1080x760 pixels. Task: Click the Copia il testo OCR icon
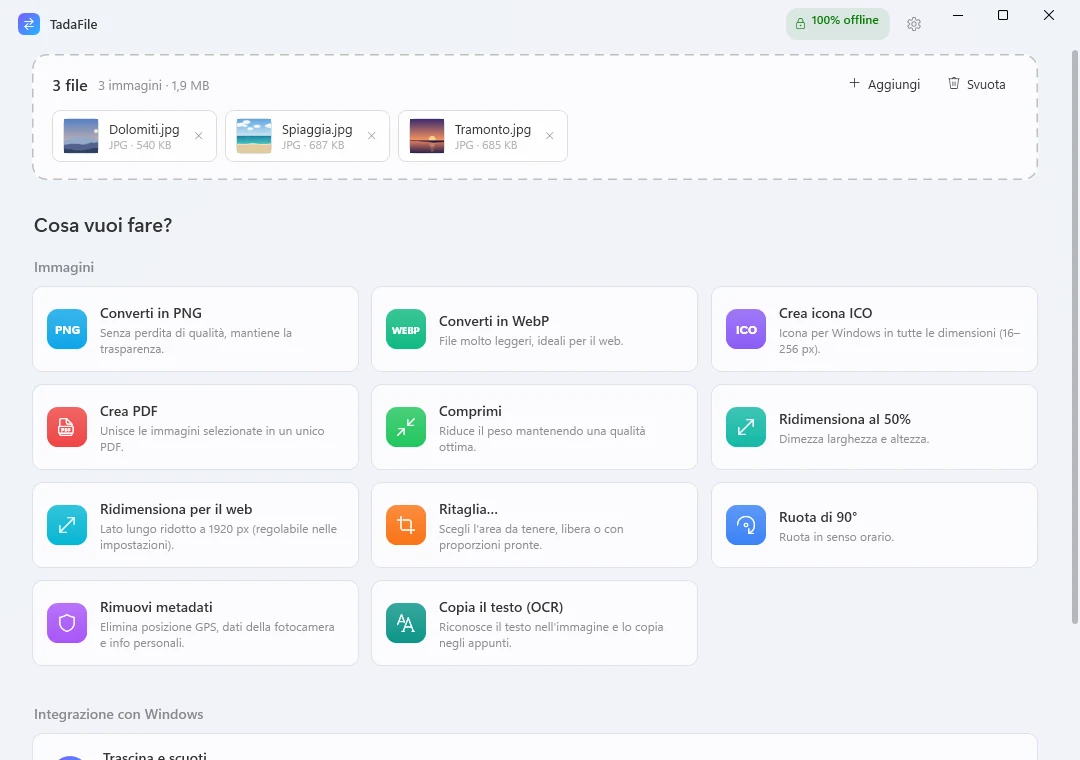[406, 623]
